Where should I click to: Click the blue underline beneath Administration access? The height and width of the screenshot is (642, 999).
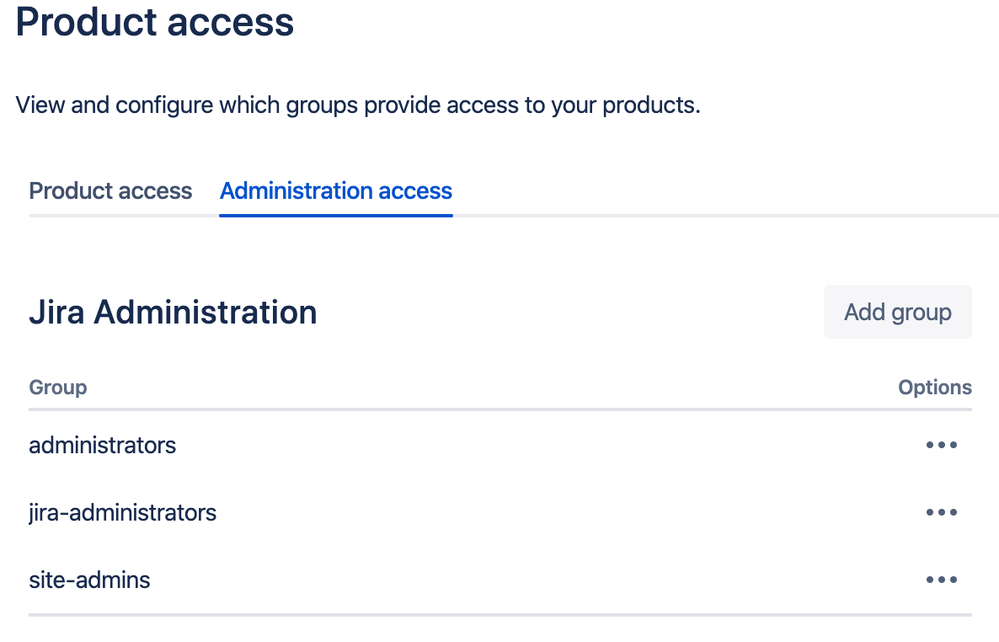pyautogui.click(x=336, y=214)
